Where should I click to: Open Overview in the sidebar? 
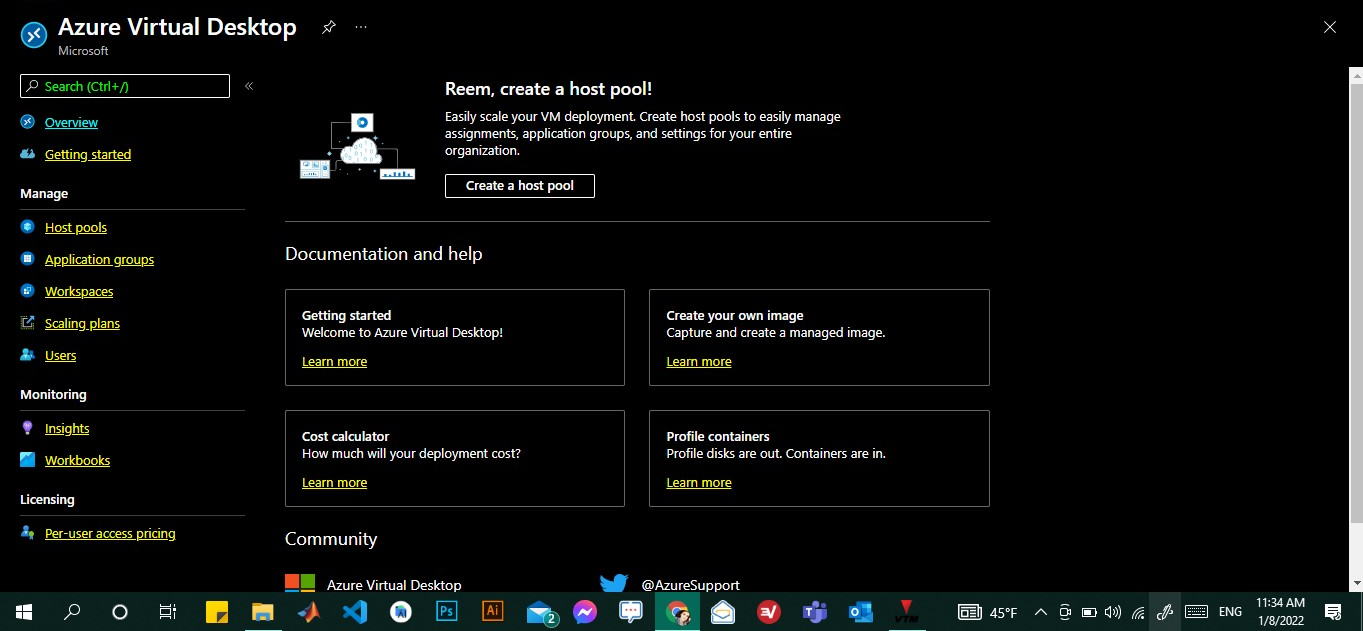coord(71,122)
